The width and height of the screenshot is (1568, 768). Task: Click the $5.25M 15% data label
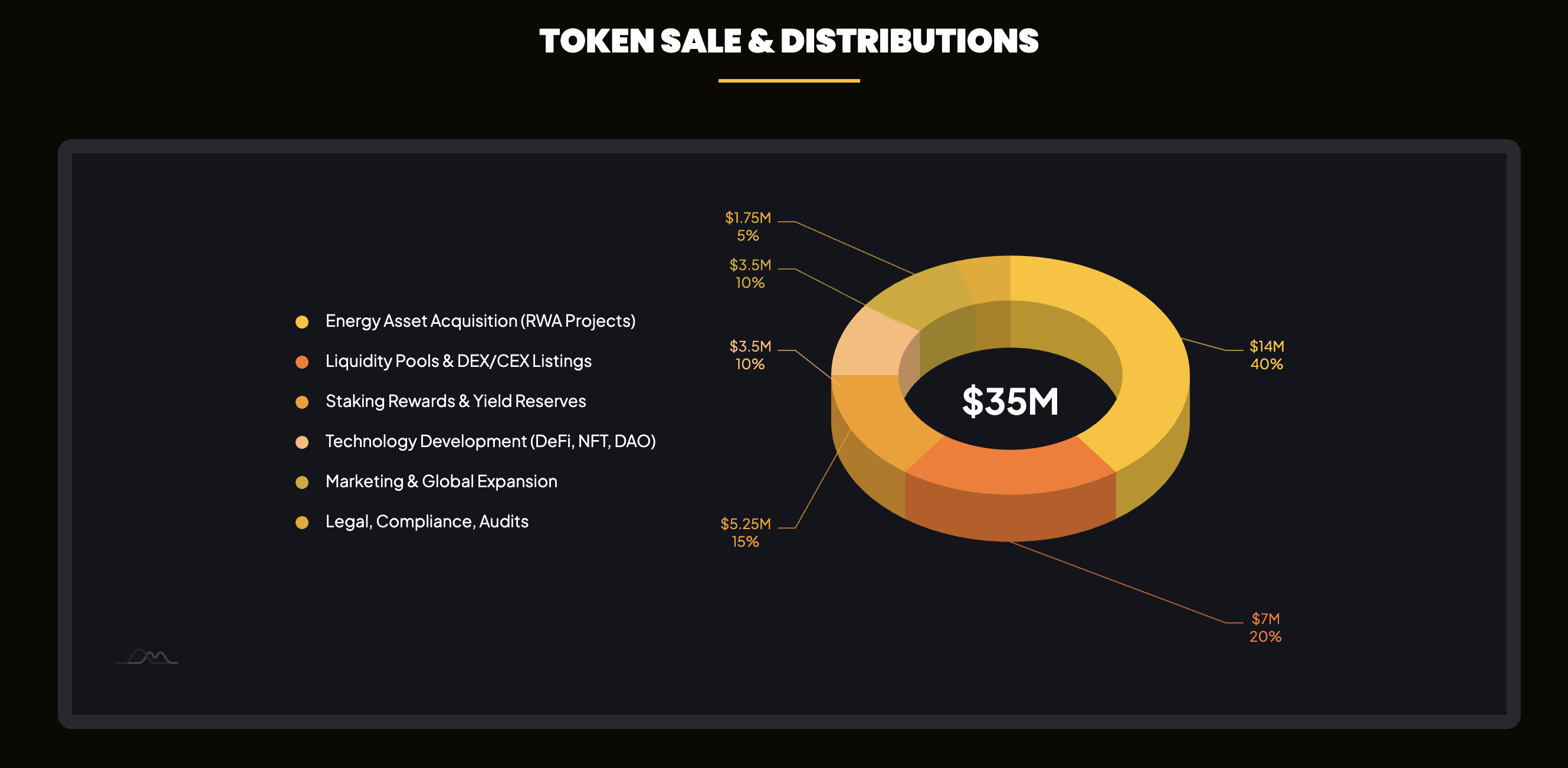(x=746, y=533)
